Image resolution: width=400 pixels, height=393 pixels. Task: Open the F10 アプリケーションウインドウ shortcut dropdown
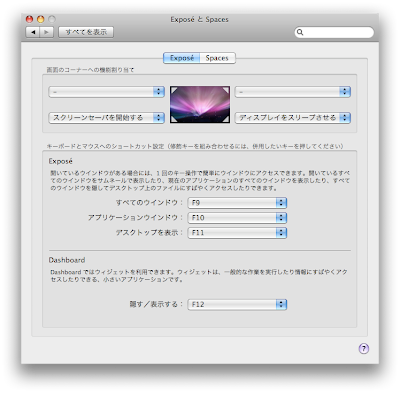pyautogui.click(x=237, y=218)
